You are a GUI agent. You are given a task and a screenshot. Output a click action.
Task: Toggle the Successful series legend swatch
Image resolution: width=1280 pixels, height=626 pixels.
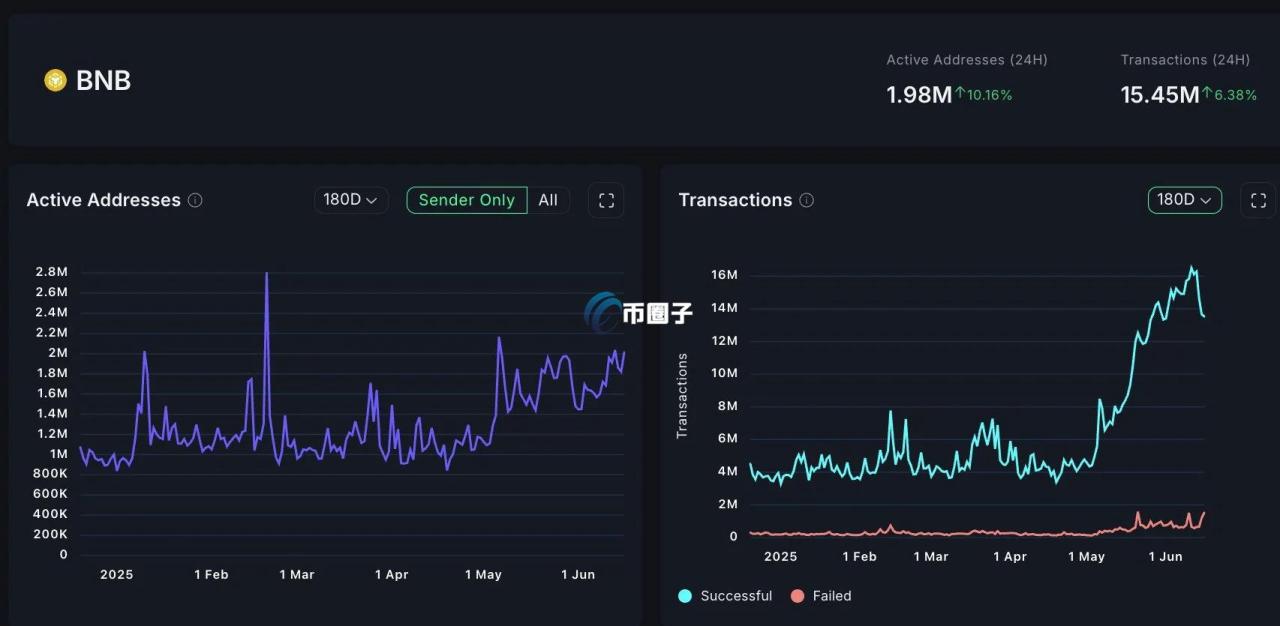coord(685,596)
